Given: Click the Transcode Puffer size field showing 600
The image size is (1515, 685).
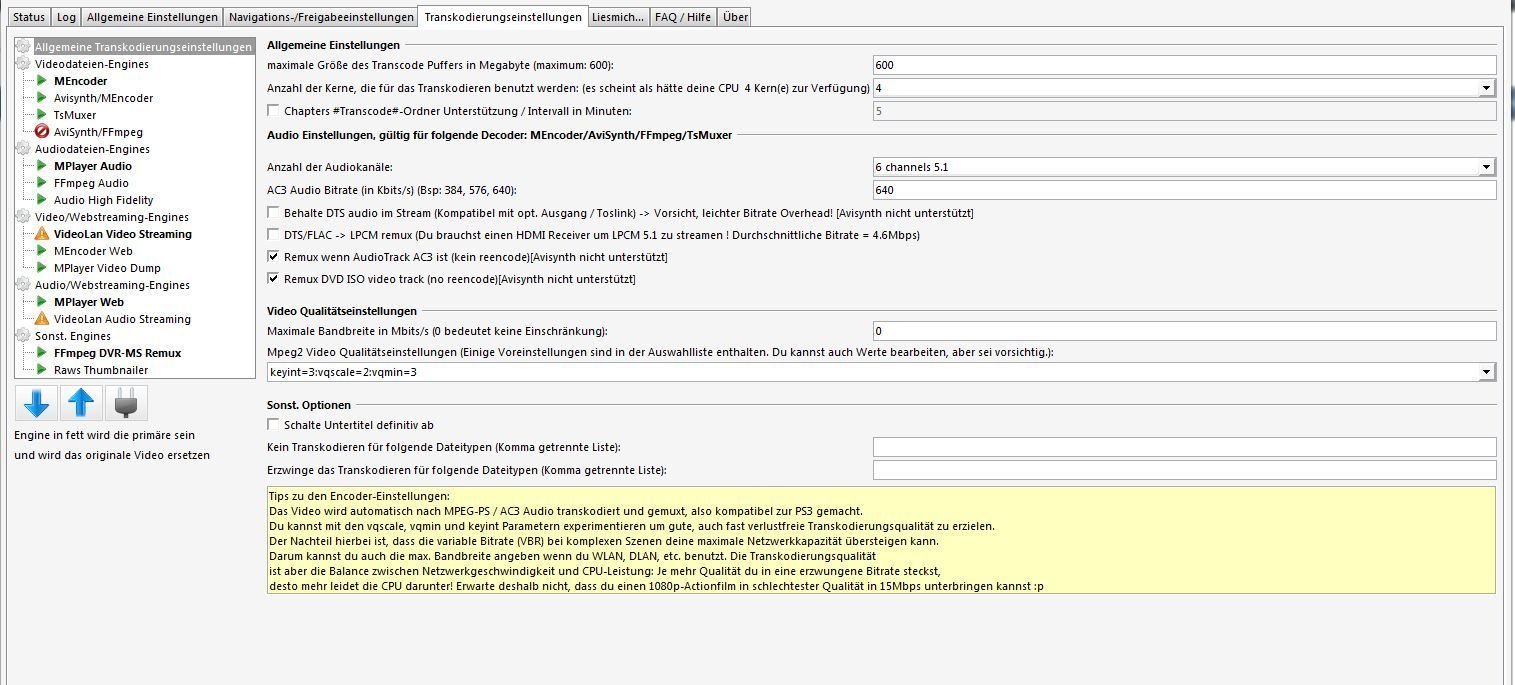Looking at the screenshot, I should (x=1184, y=65).
